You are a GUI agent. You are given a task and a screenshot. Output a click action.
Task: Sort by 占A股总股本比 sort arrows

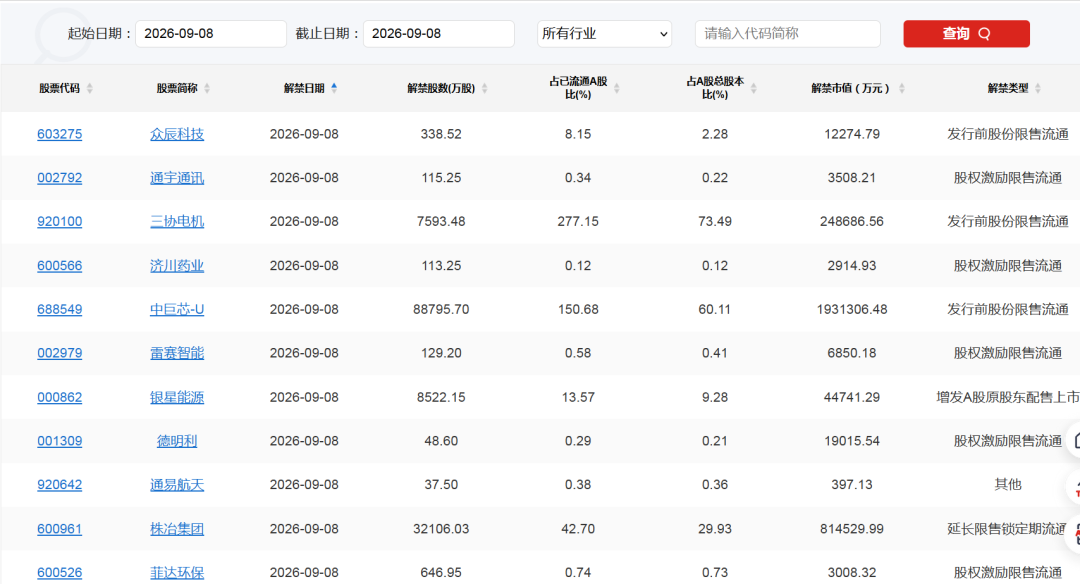tap(754, 88)
